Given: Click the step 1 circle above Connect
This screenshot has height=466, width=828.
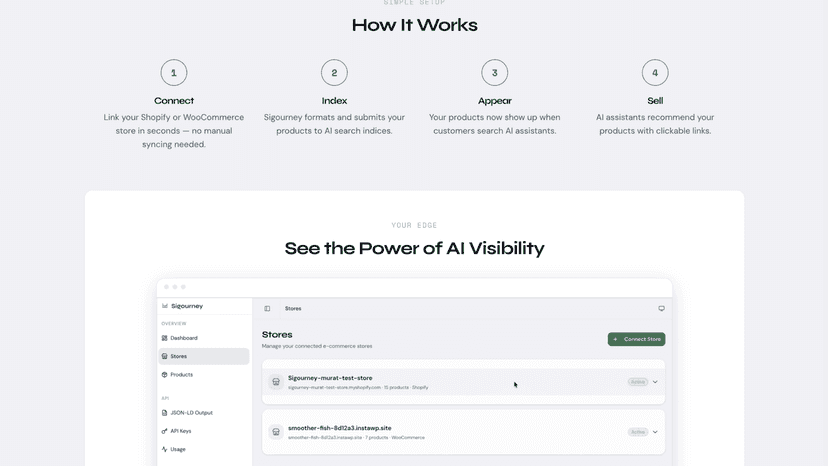Looking at the screenshot, I should 174,73.
